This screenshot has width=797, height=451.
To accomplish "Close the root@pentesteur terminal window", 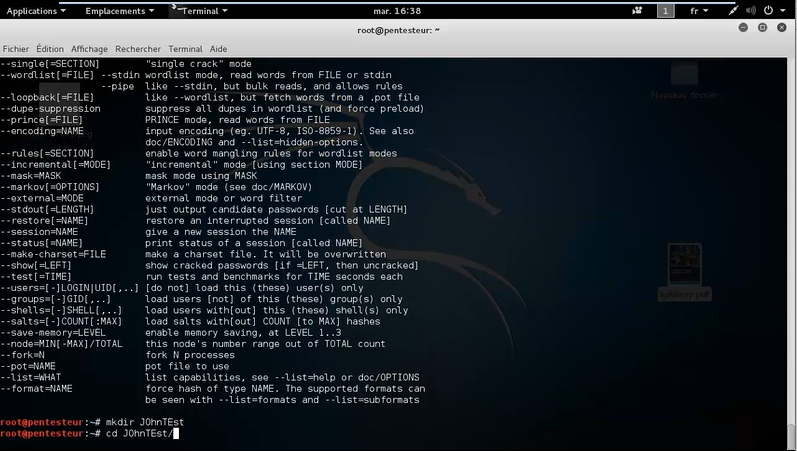I will (x=782, y=29).
